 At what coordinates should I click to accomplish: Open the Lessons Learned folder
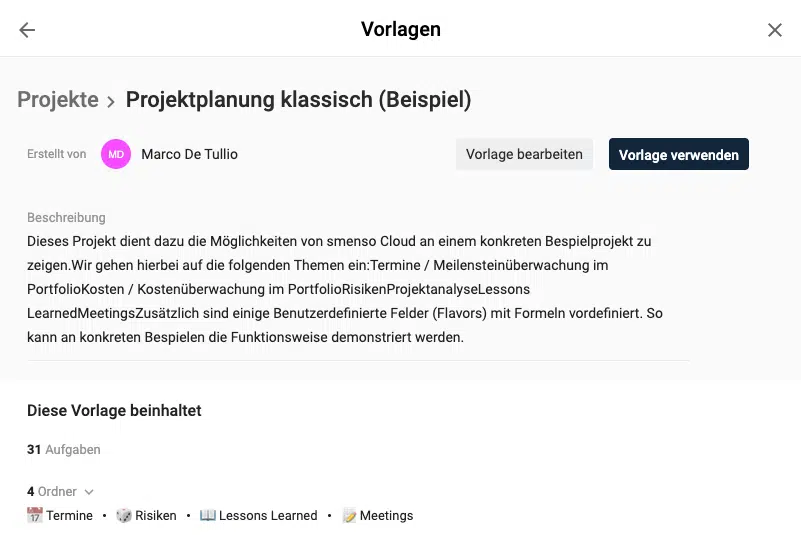pos(268,515)
